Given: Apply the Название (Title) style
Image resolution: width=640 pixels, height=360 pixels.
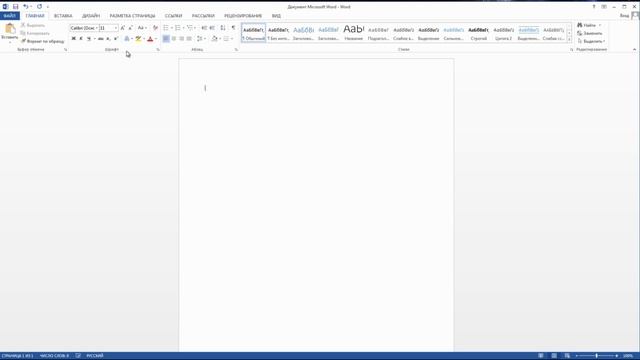Looking at the screenshot, I should pyautogui.click(x=353, y=33).
